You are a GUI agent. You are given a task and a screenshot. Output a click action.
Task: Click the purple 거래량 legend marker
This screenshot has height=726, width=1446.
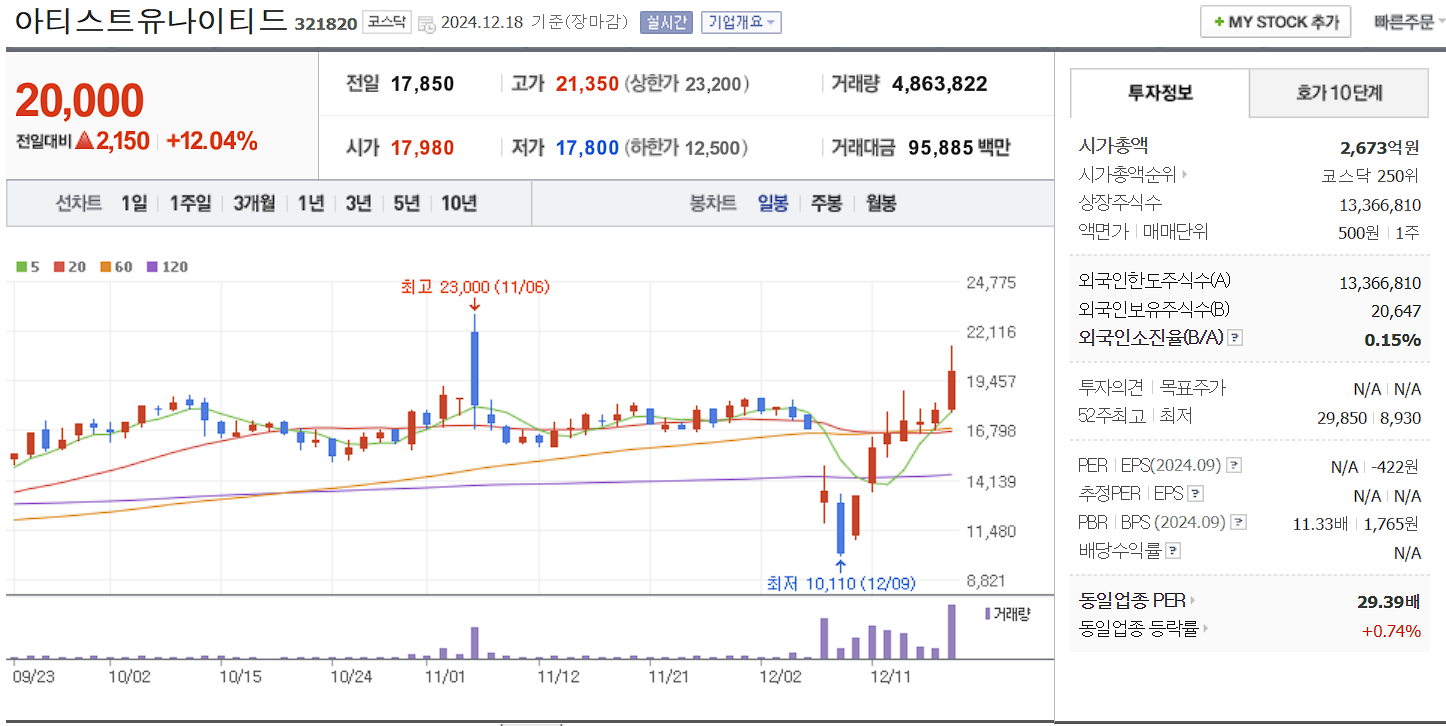(x=988, y=613)
